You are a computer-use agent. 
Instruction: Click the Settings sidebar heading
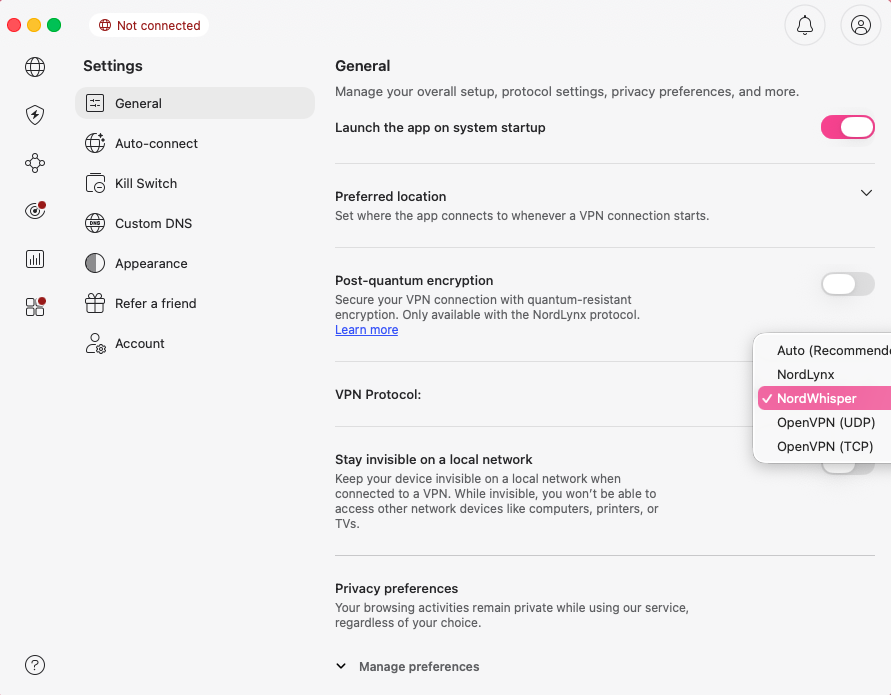113,66
